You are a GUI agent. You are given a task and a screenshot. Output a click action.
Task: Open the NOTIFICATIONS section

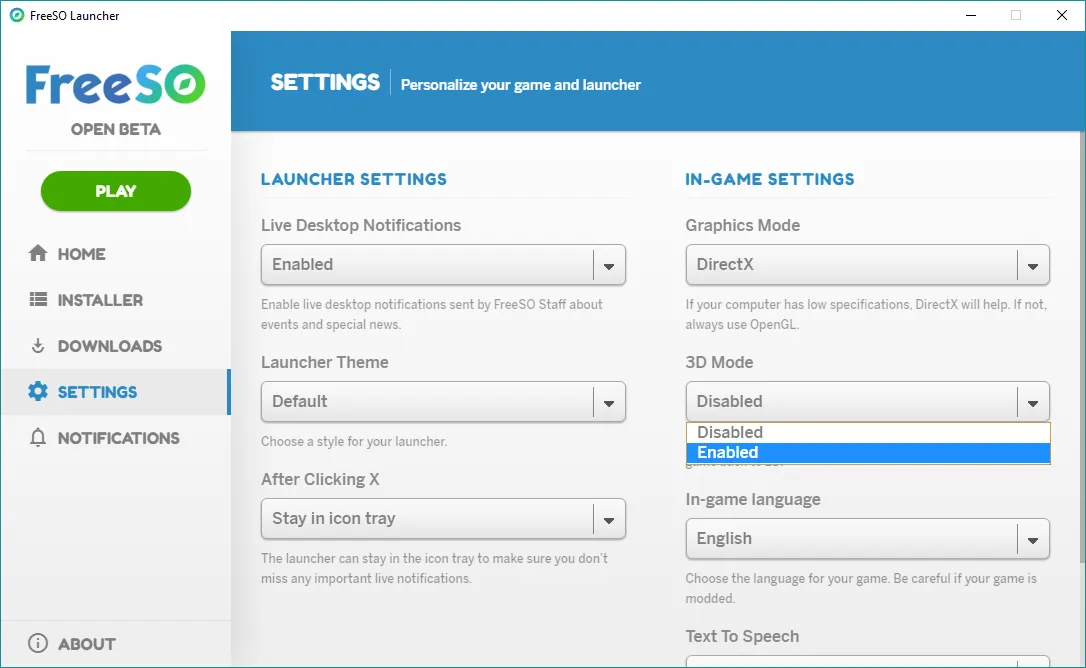116,438
